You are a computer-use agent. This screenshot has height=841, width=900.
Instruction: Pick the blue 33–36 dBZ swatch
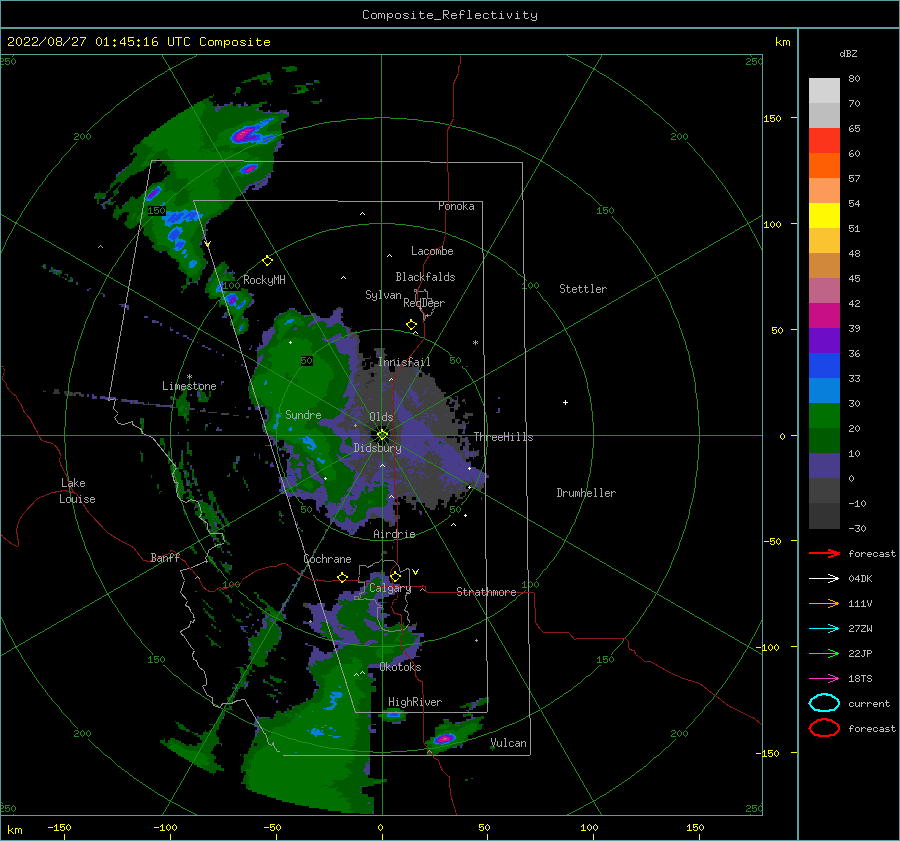tap(824, 365)
